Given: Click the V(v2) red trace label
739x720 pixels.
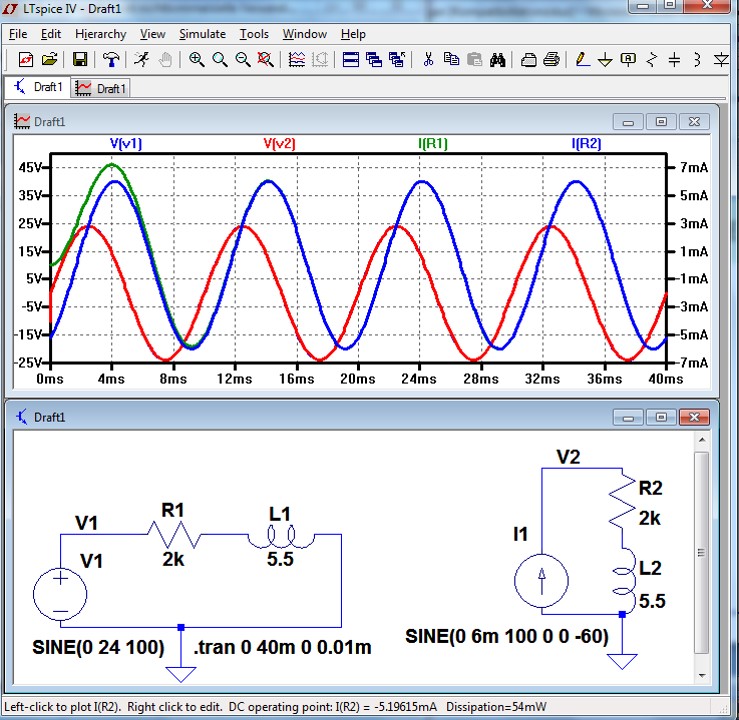Looking at the screenshot, I should click(x=279, y=143).
